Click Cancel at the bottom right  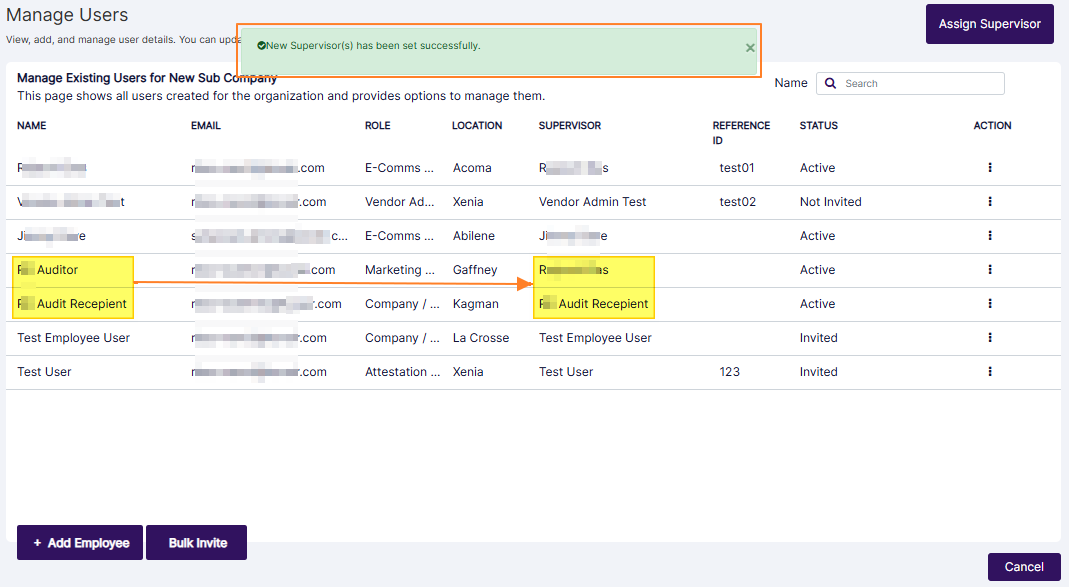[x=1024, y=566]
